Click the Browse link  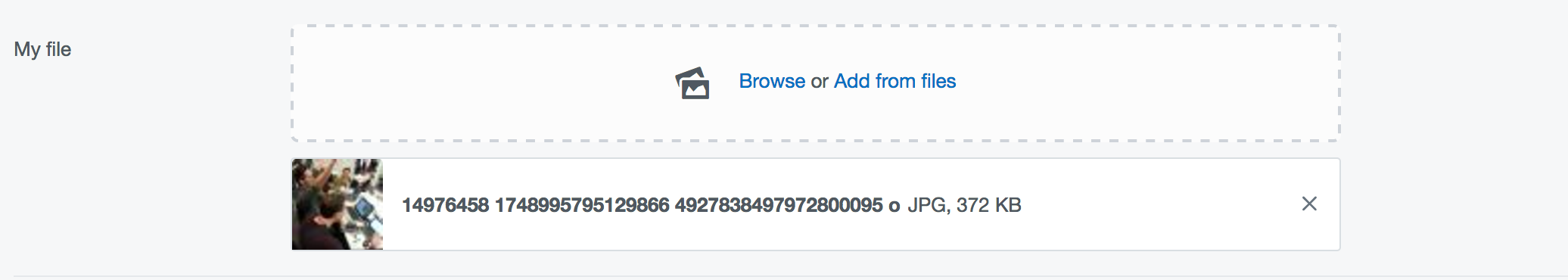tap(772, 81)
